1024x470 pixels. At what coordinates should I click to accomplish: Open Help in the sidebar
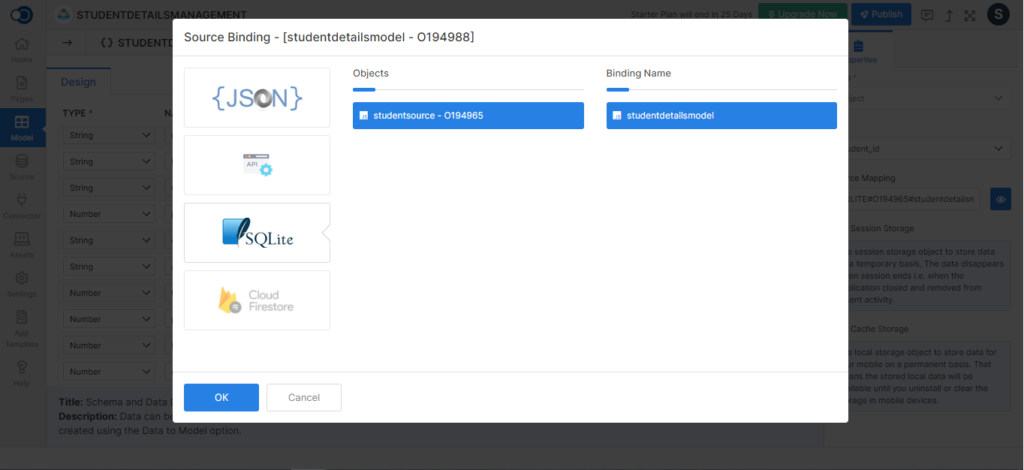pos(22,373)
